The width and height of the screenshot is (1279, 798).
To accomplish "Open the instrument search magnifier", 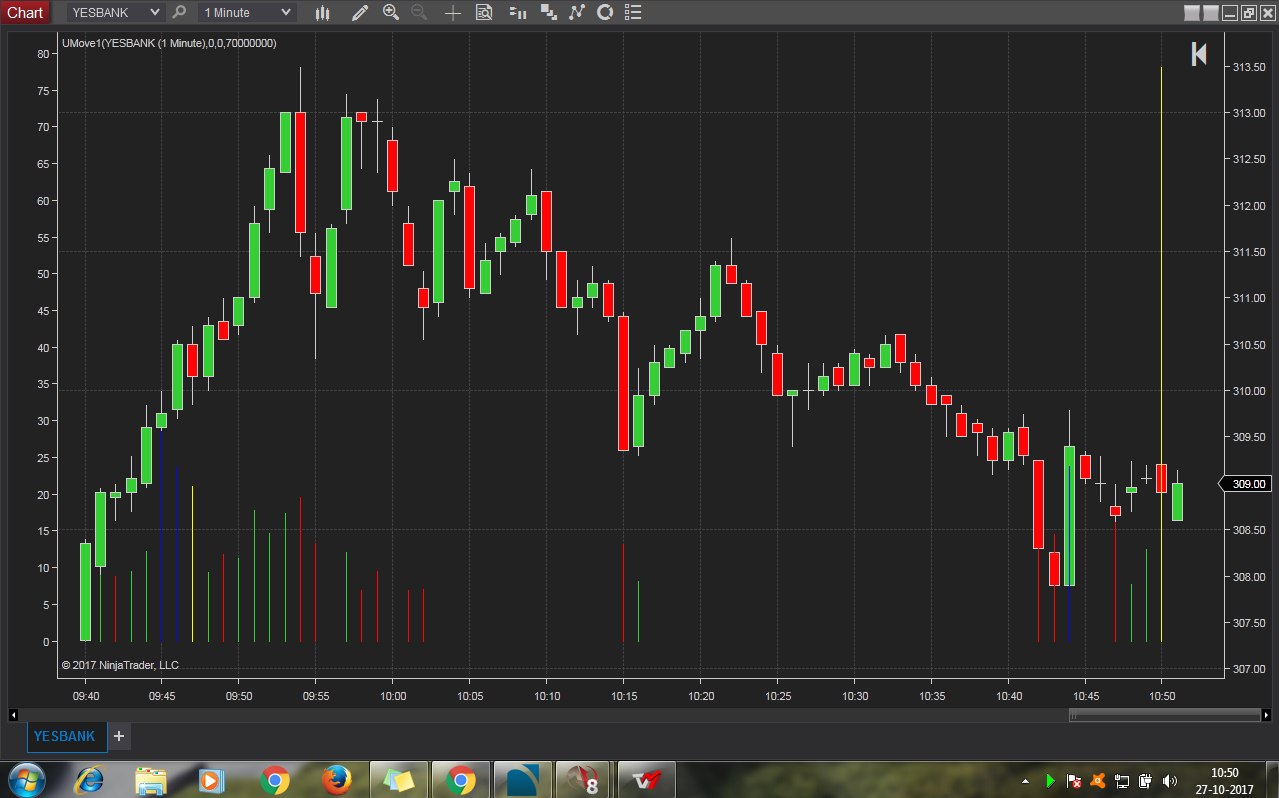I will (179, 12).
